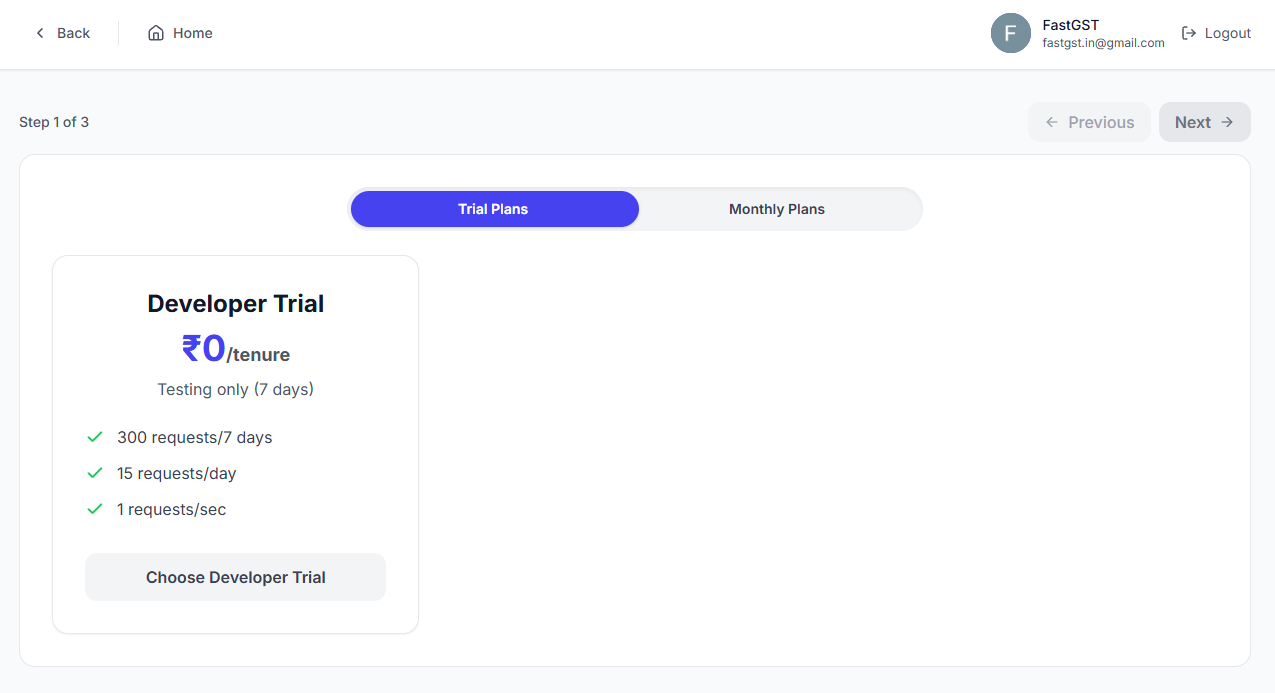This screenshot has width=1275, height=693.
Task: Click the fastgst.in@gmail.com email text
Action: click(1103, 43)
